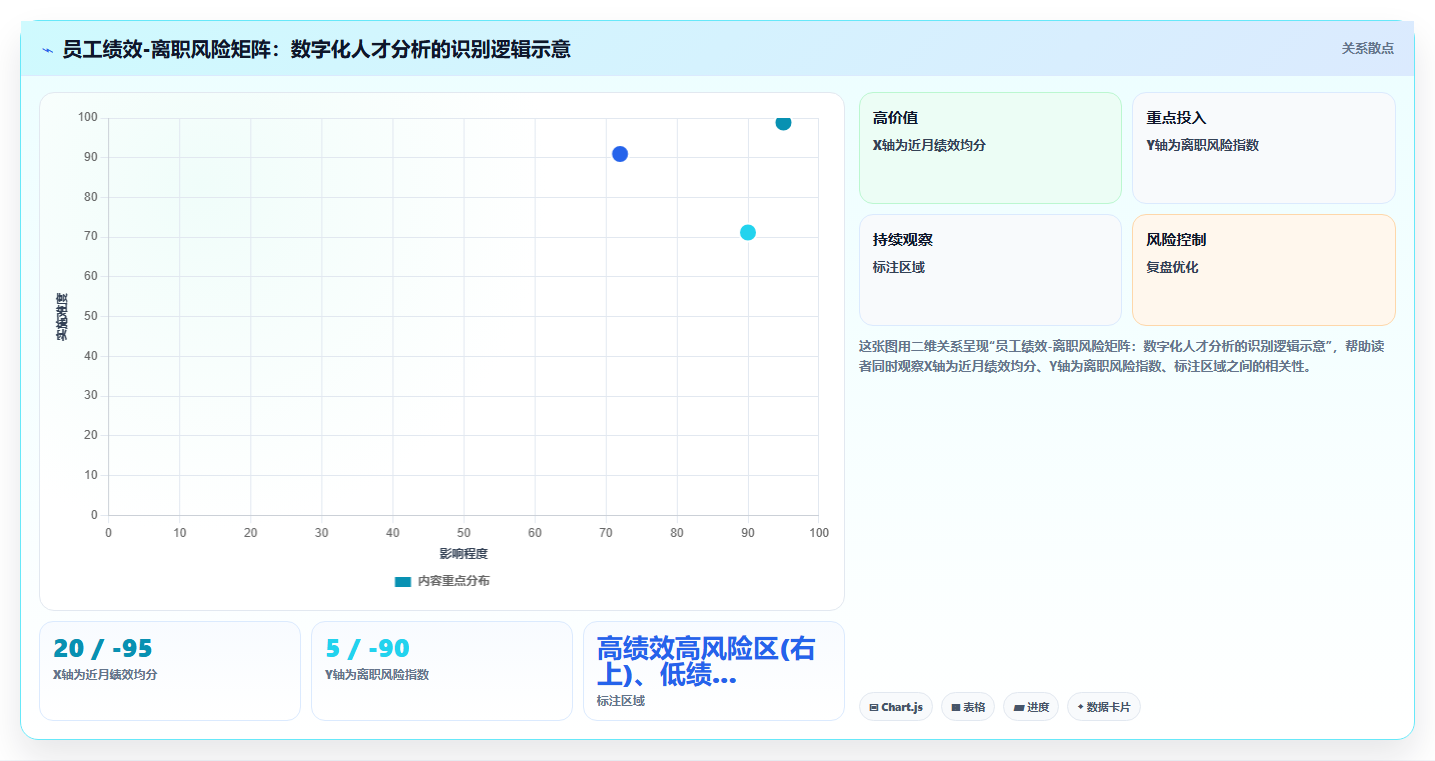The height and width of the screenshot is (761, 1435).
Task: Open the 持续观察 card
Action: tap(990, 270)
